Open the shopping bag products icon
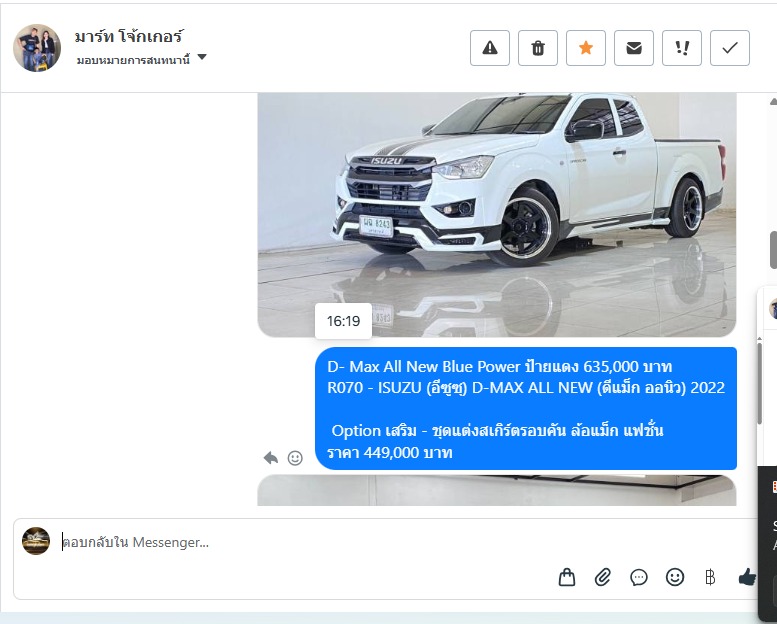The image size is (777, 624). (x=567, y=577)
